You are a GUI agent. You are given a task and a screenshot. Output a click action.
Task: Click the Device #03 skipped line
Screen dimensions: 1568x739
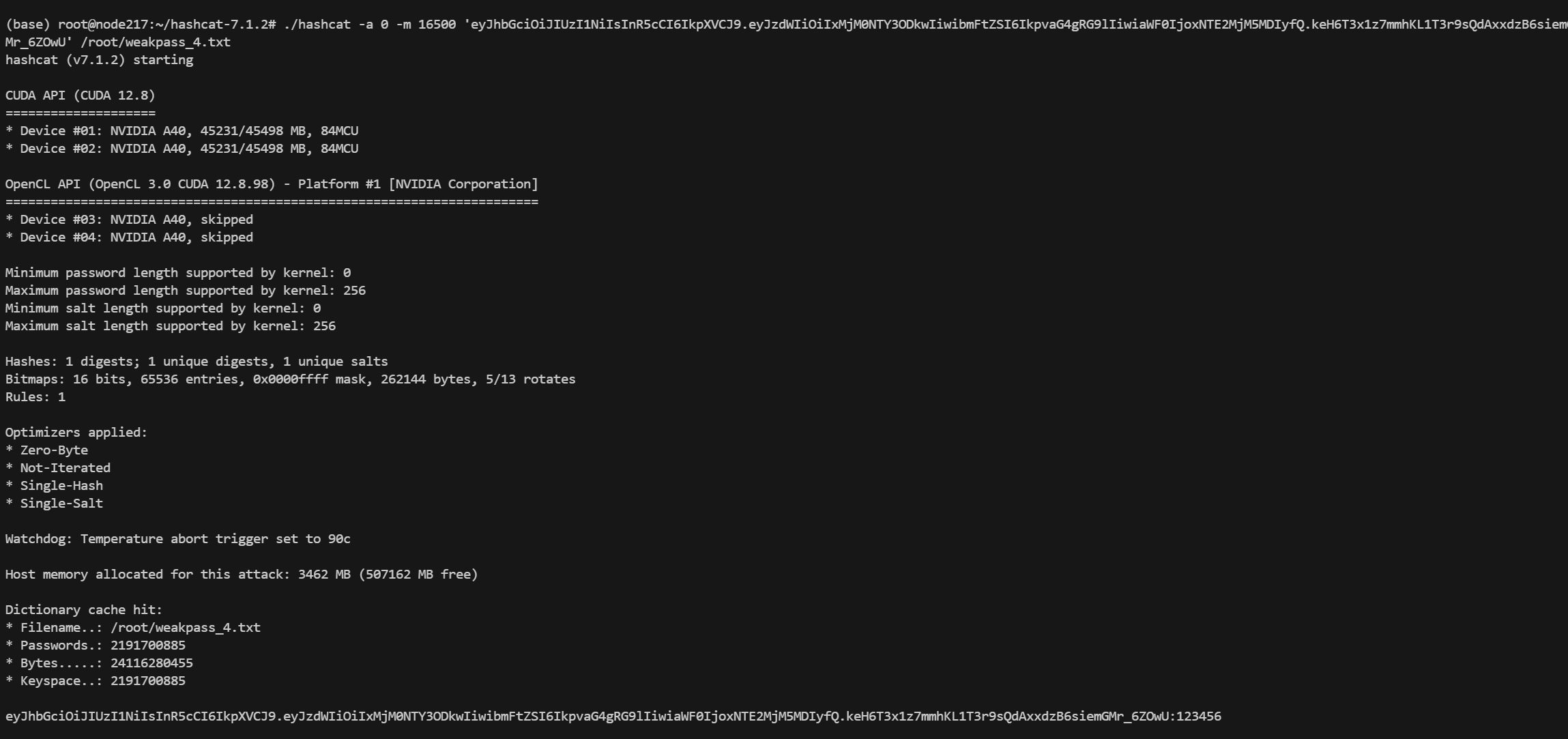129,220
